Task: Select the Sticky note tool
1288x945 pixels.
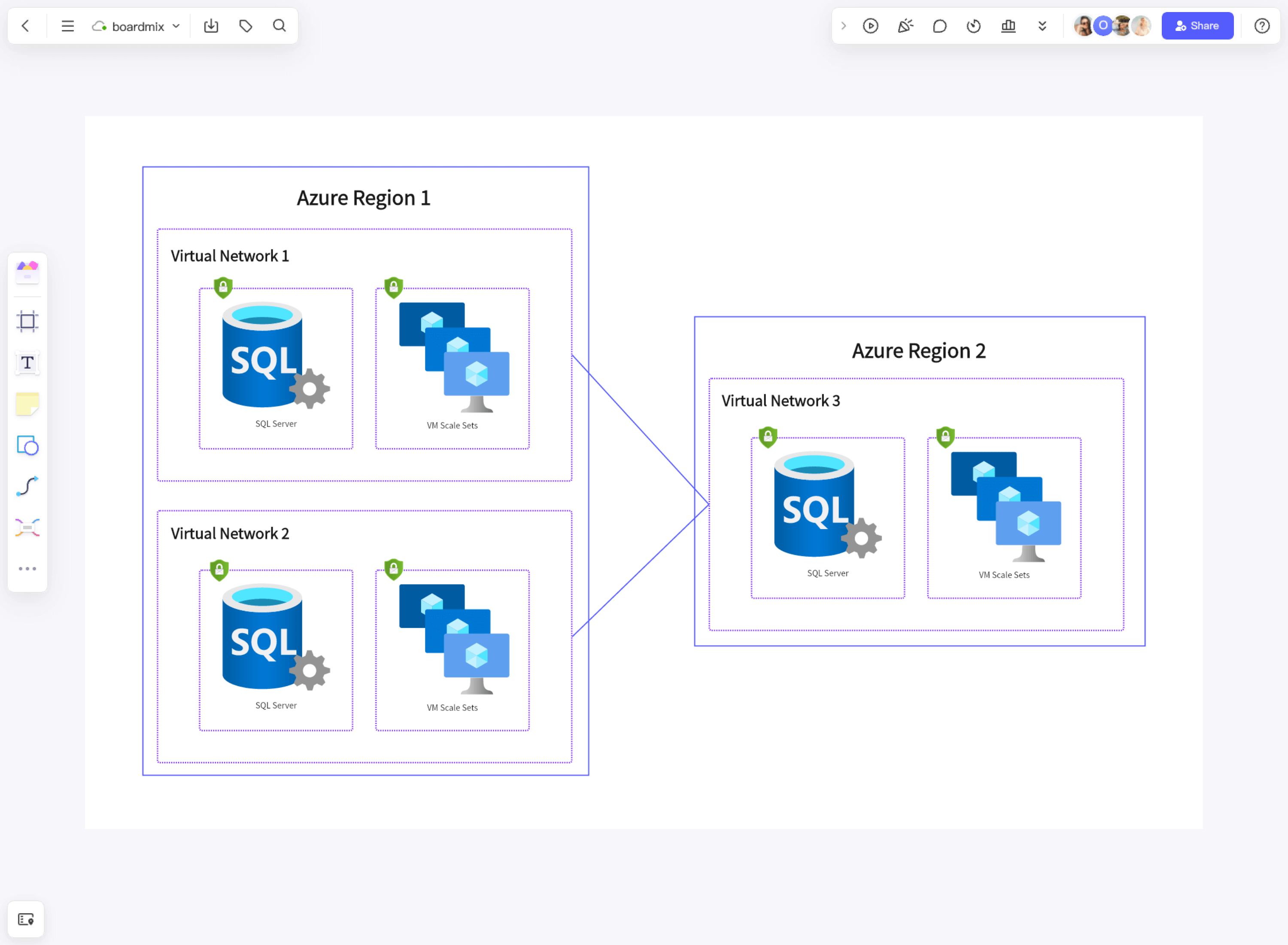Action: (x=27, y=404)
